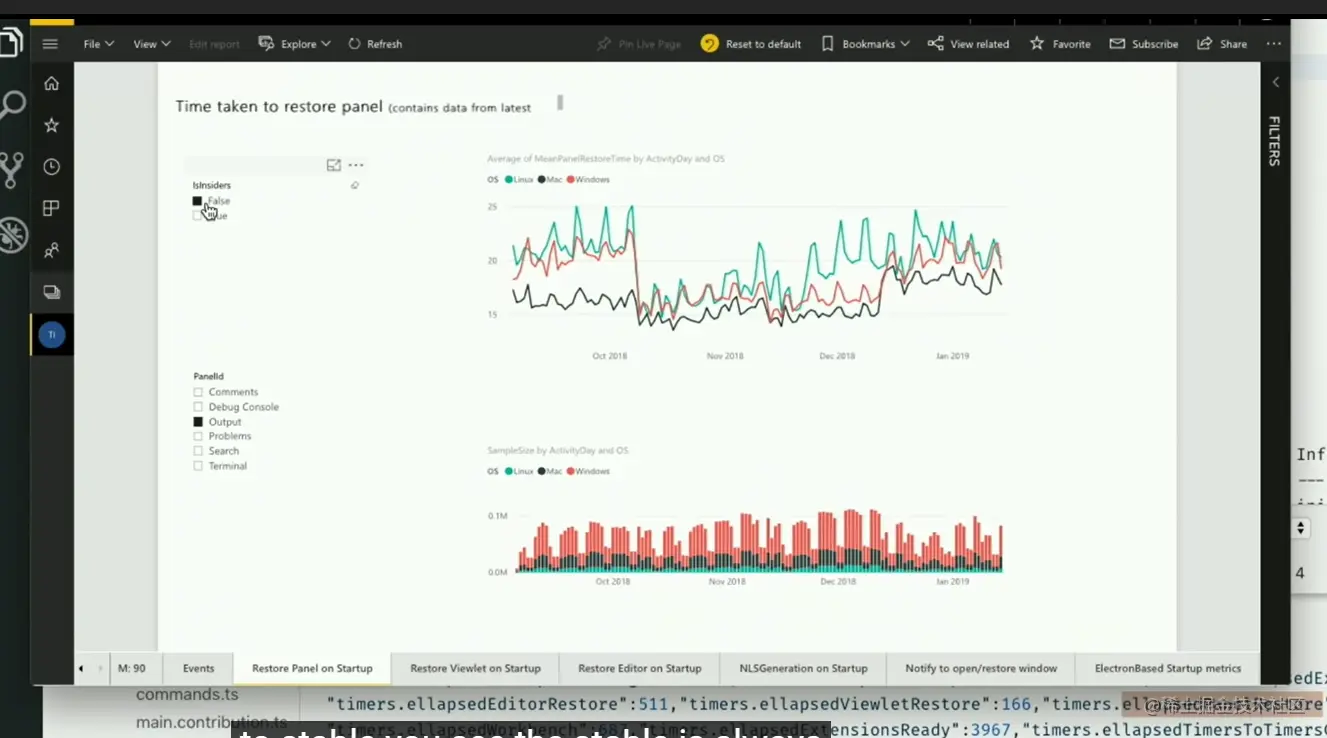Switch to NLSGeneration on Startup tab

click(803, 668)
